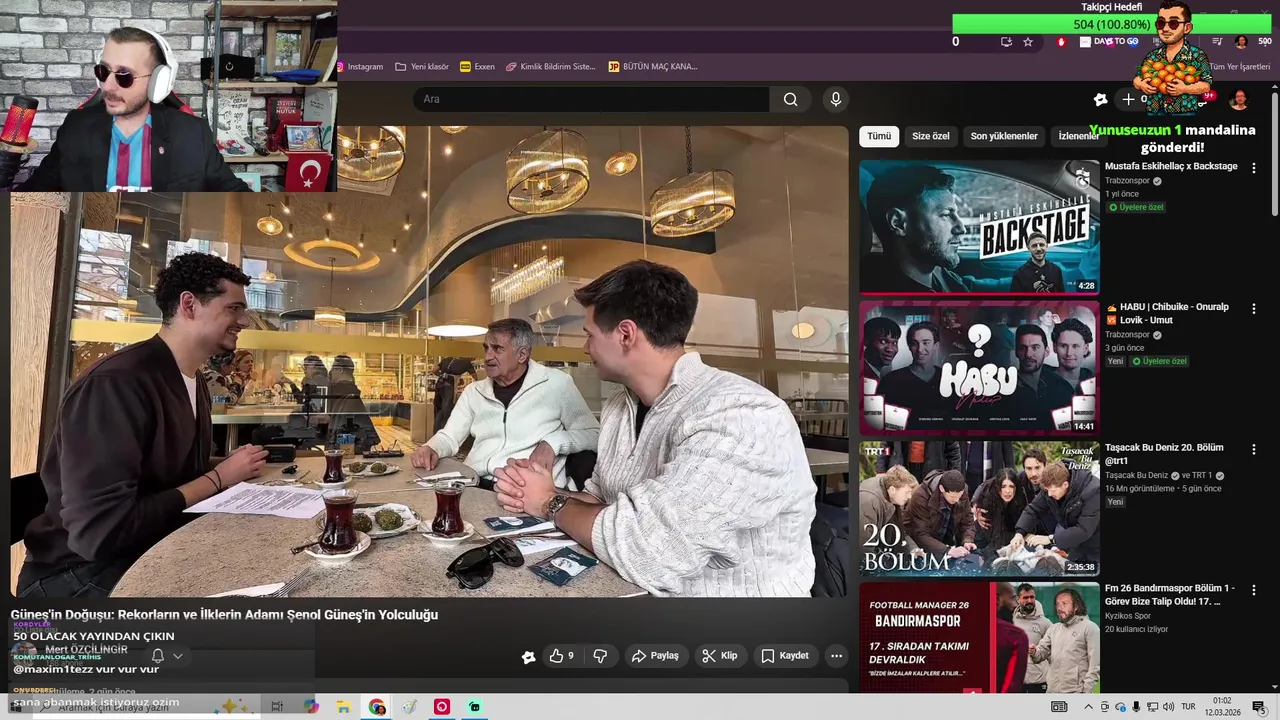Click the sparkle icon near create button
The width and height of the screenshot is (1280, 720).
(x=1100, y=99)
